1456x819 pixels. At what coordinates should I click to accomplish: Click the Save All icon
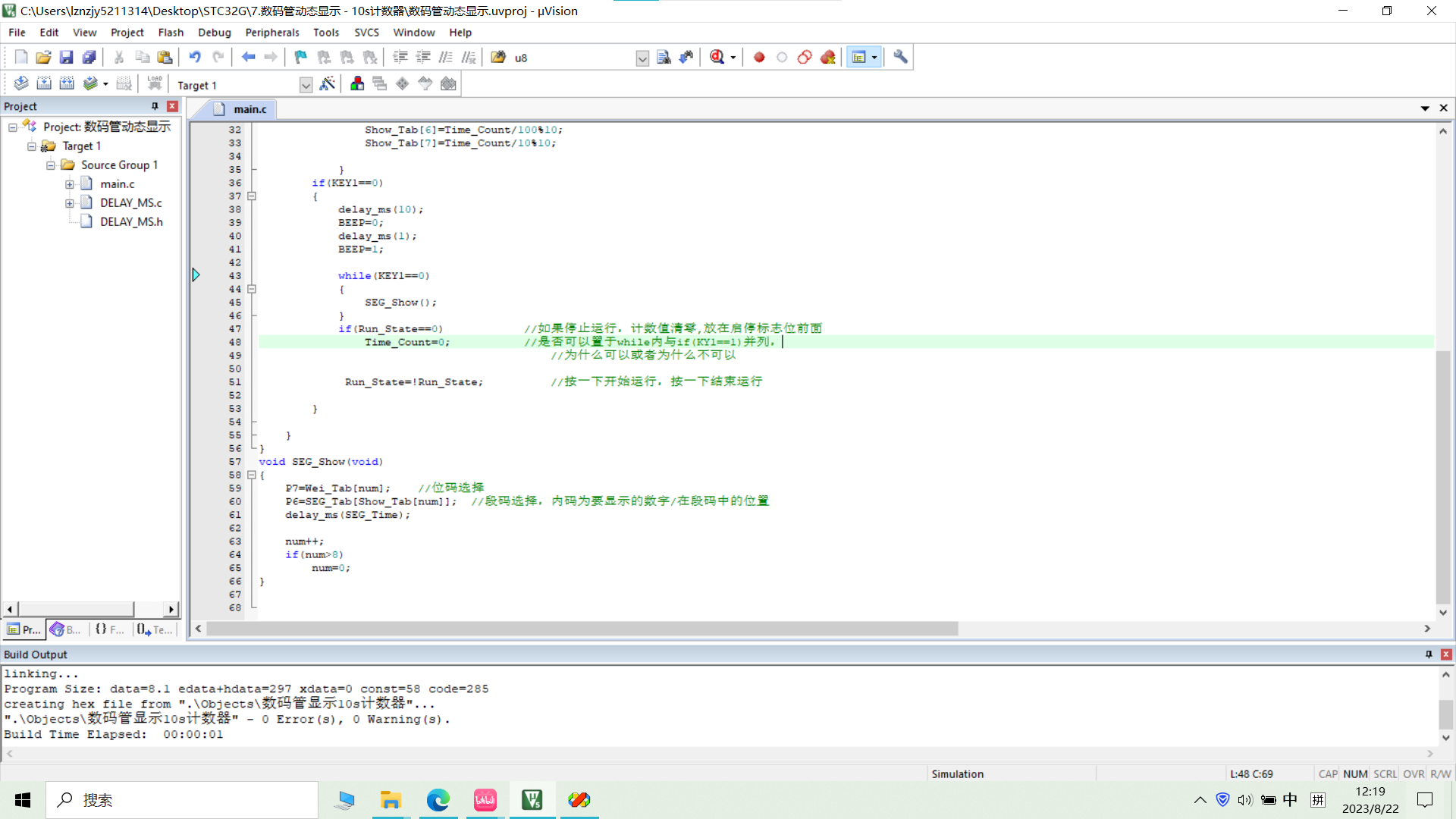point(89,57)
